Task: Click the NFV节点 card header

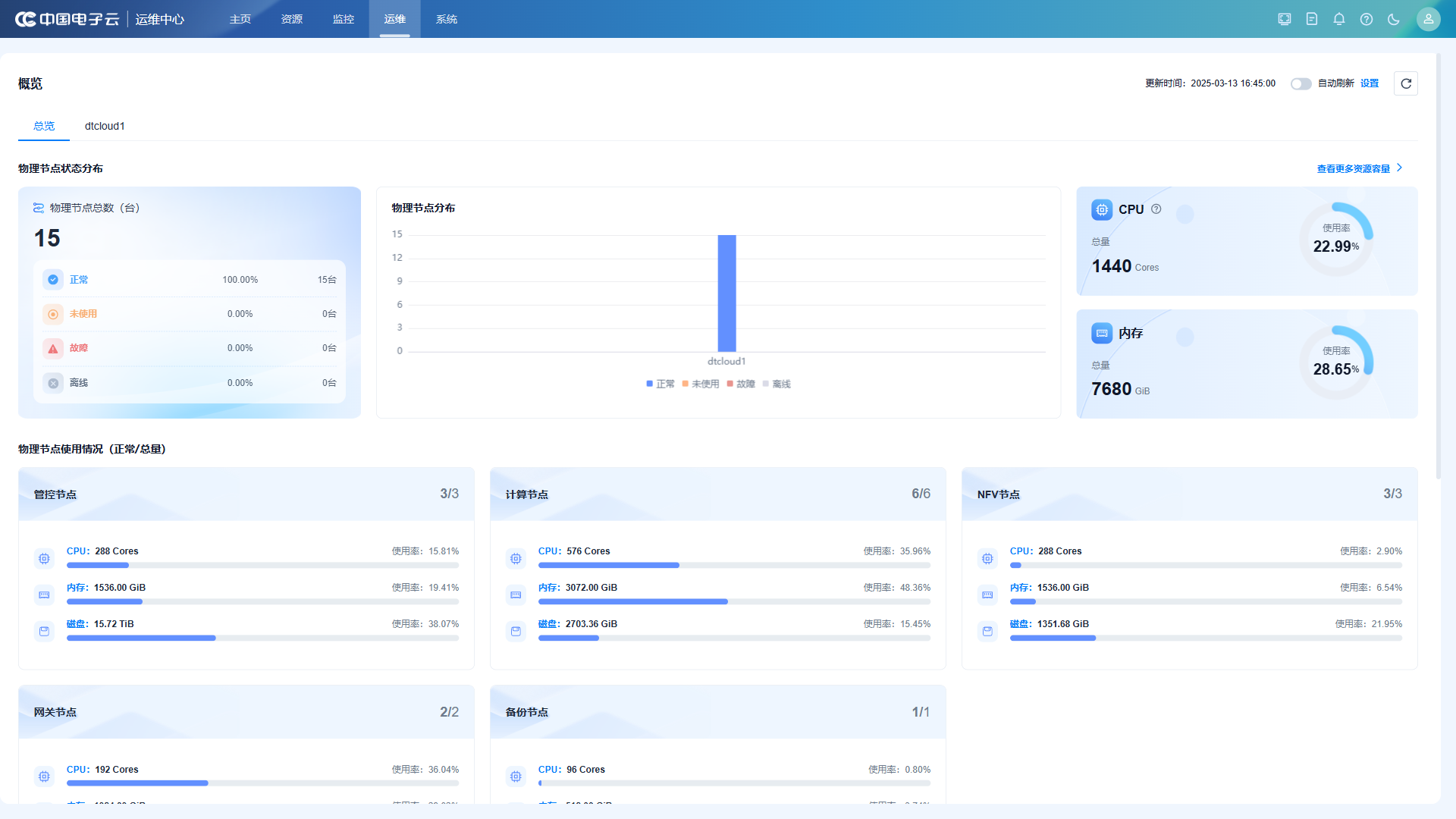Action: point(1190,494)
